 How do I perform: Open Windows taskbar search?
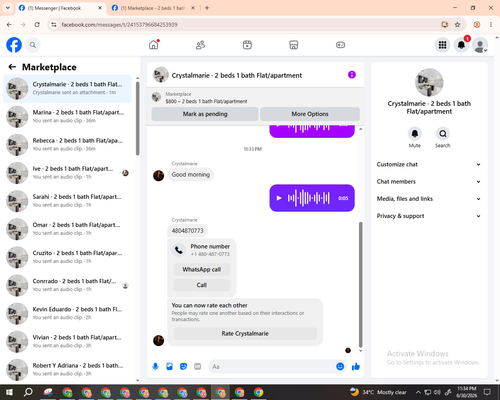coord(28,392)
